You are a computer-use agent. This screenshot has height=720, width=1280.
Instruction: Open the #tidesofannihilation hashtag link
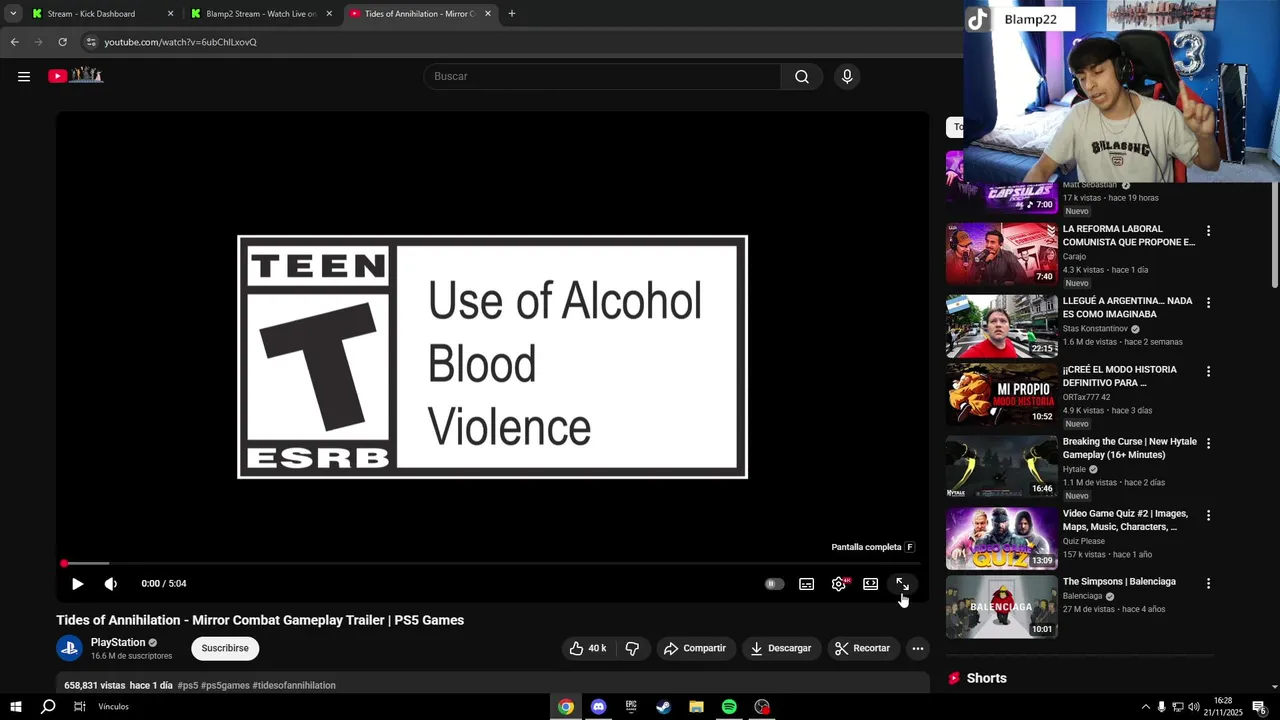point(294,686)
